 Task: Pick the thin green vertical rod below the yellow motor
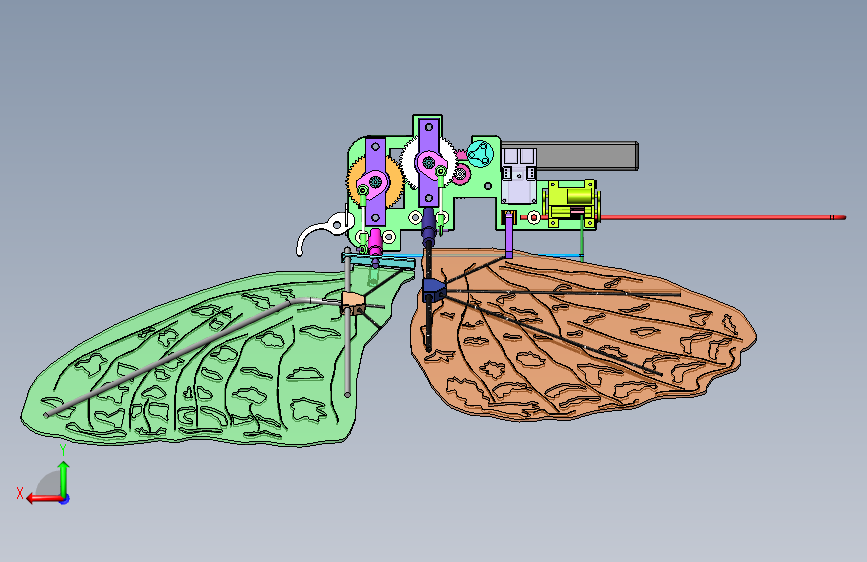[582, 239]
